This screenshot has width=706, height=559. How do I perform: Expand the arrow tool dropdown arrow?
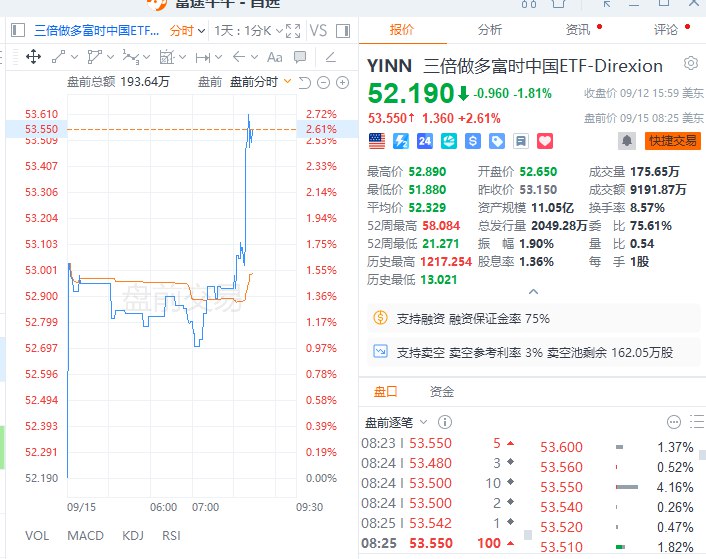point(254,57)
